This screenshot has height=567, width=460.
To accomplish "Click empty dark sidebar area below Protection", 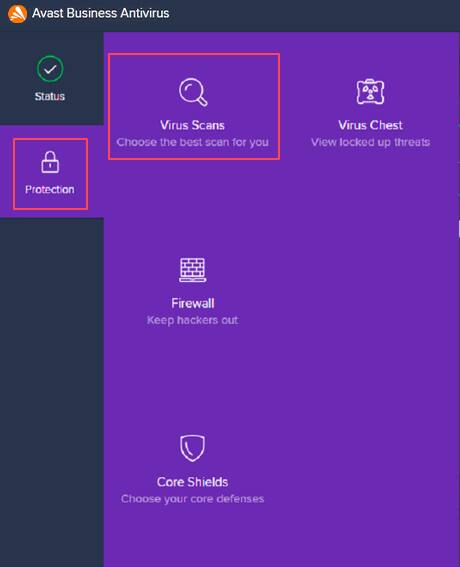I will point(52,392).
